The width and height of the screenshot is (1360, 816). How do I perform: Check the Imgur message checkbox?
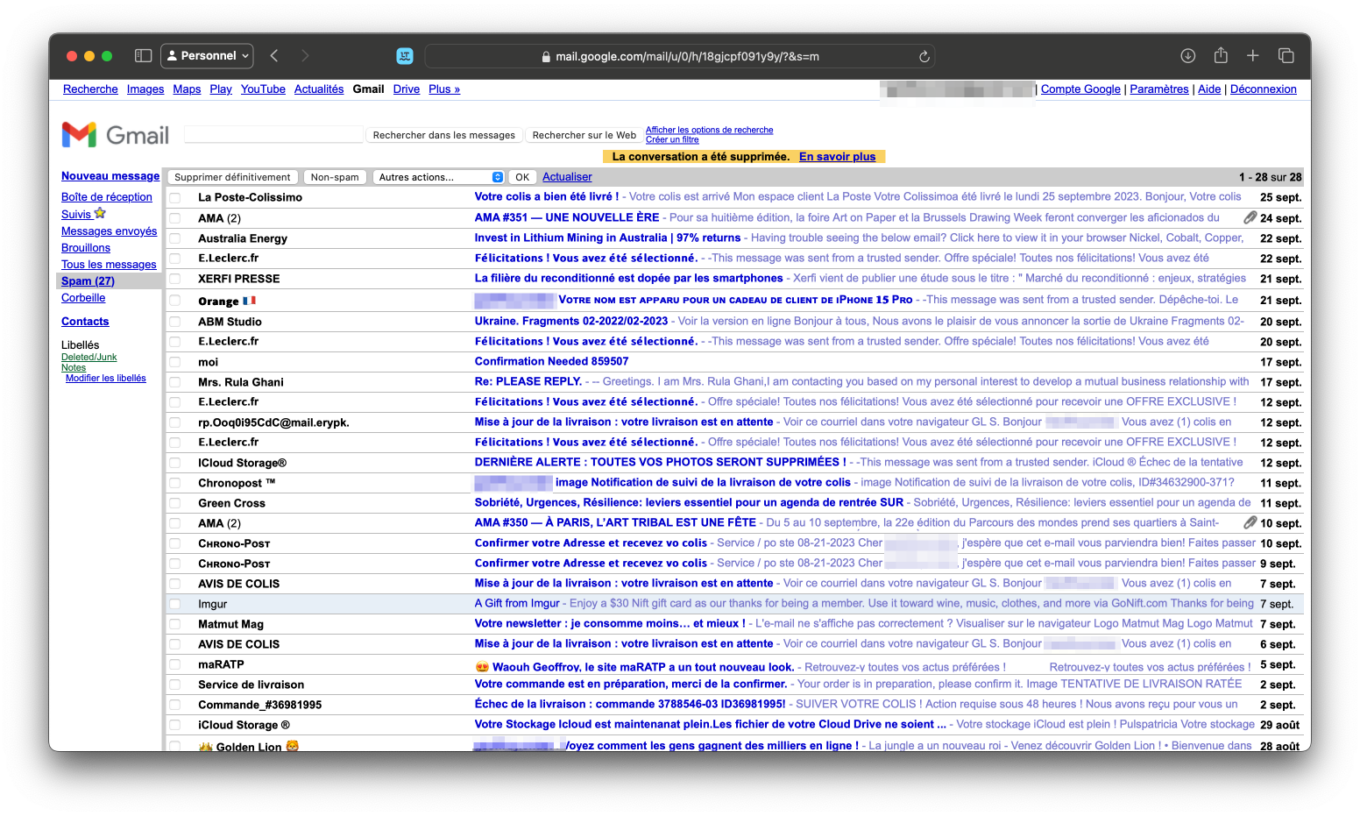(x=175, y=604)
